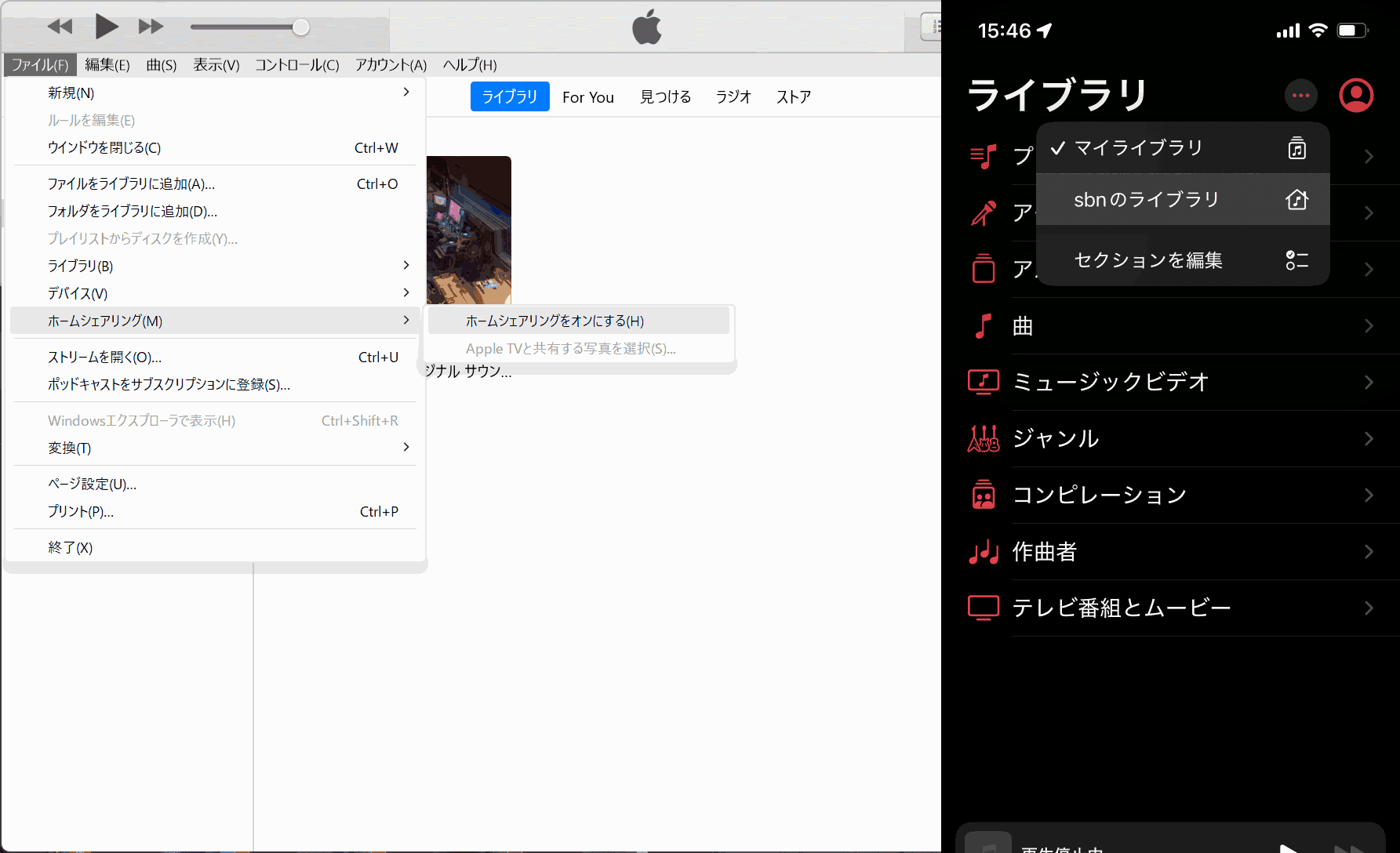Switch to the For You tab
The width and height of the screenshot is (1400, 853).
[587, 96]
